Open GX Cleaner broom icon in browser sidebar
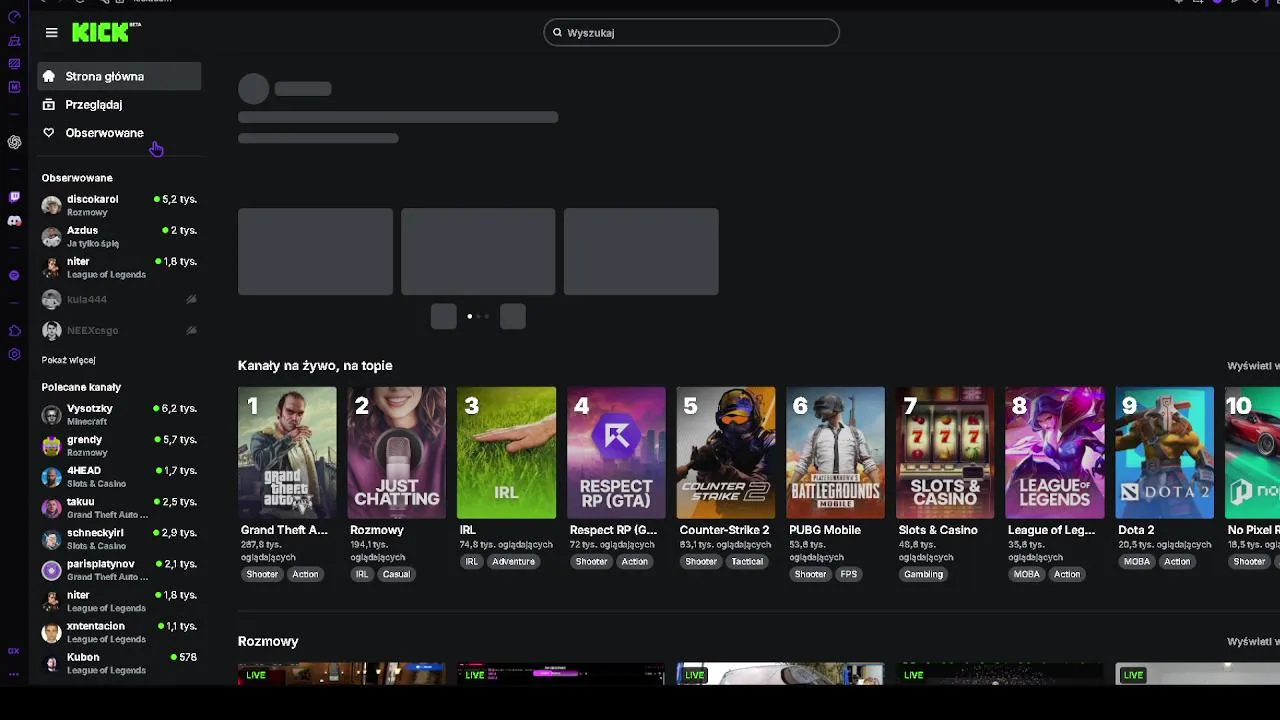 tap(14, 41)
